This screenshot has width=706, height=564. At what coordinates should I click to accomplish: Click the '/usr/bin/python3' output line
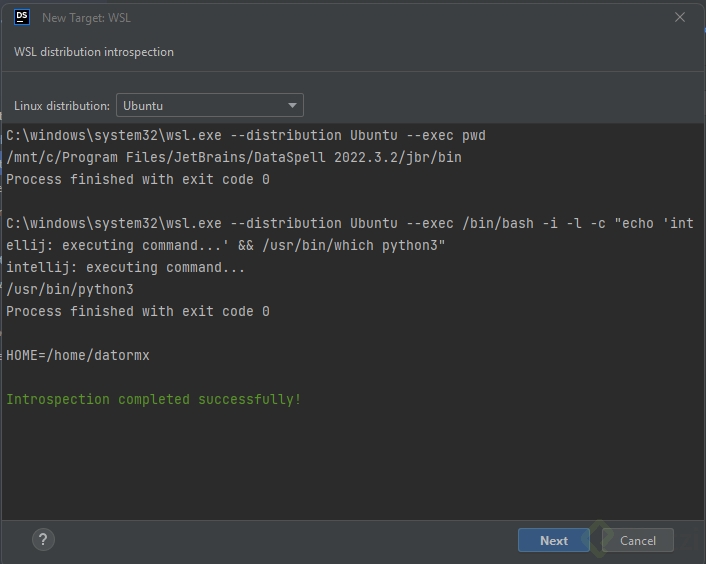[70, 289]
